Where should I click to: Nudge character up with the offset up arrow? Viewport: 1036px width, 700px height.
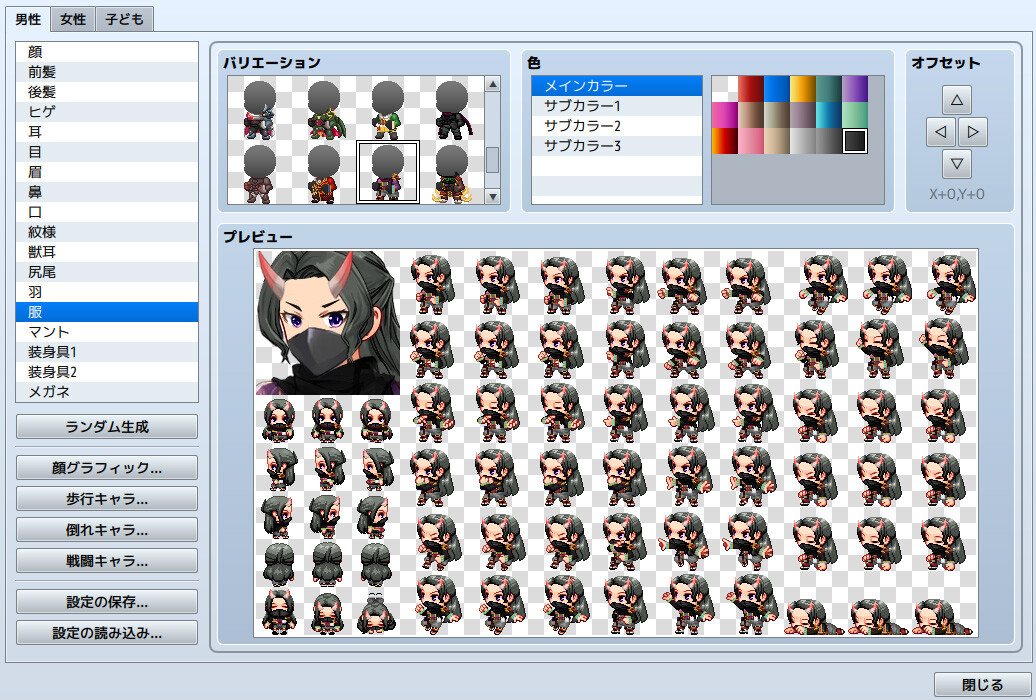pos(957,99)
